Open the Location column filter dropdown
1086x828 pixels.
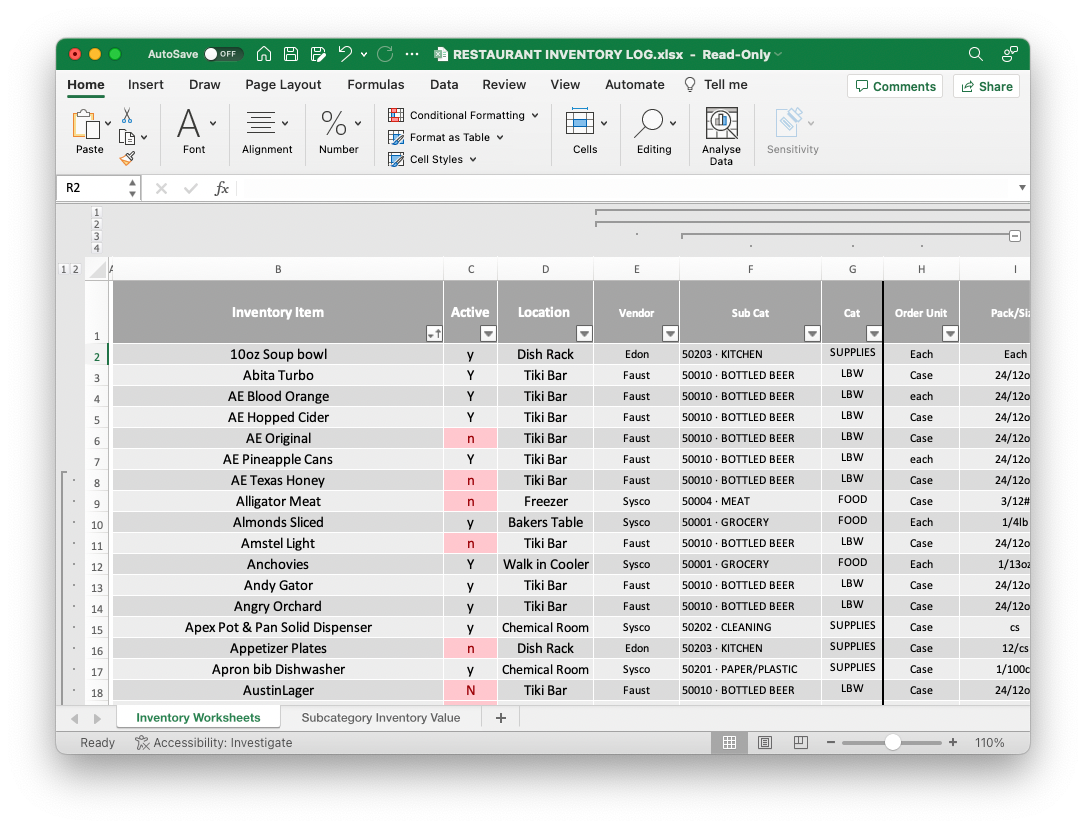tap(583, 334)
